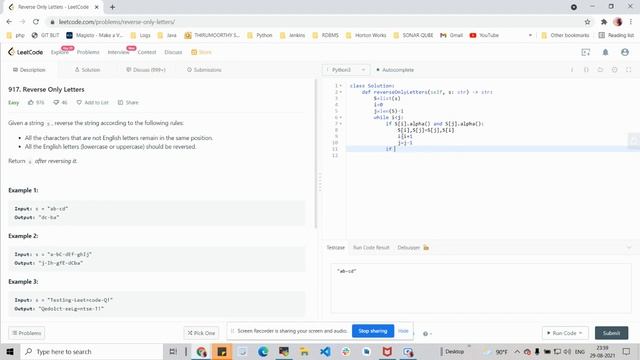Switch to the Submissions tab
640x360 pixels.
tap(204, 70)
